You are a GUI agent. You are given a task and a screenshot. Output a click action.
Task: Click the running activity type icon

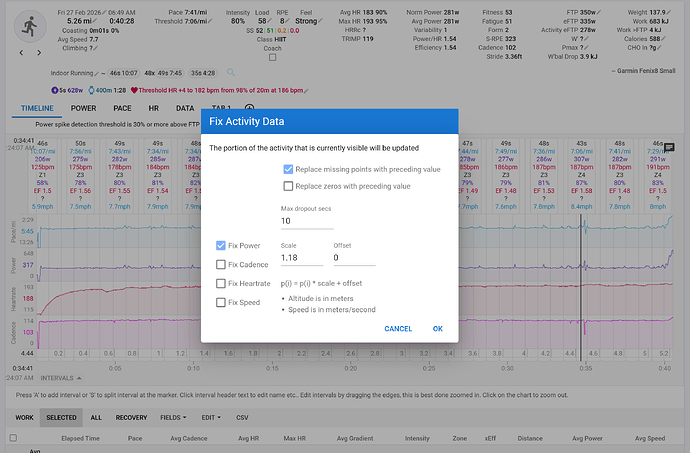click(31, 27)
